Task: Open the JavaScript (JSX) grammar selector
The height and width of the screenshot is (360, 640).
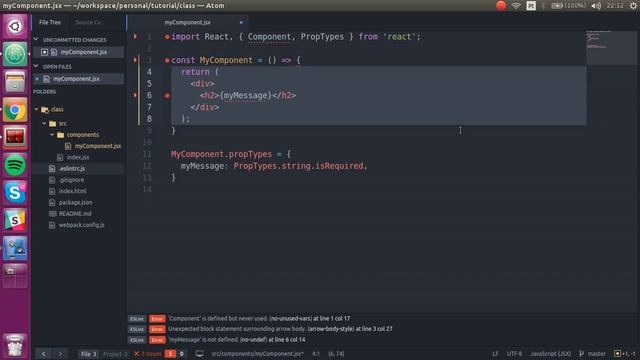Action: click(551, 353)
